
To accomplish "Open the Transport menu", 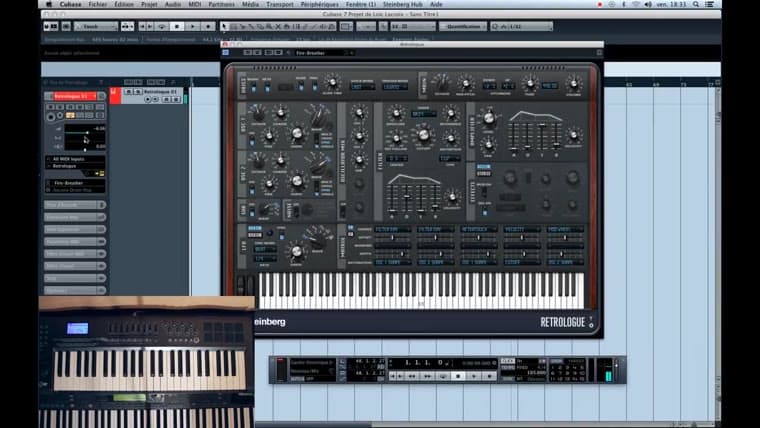I will [x=280, y=4].
